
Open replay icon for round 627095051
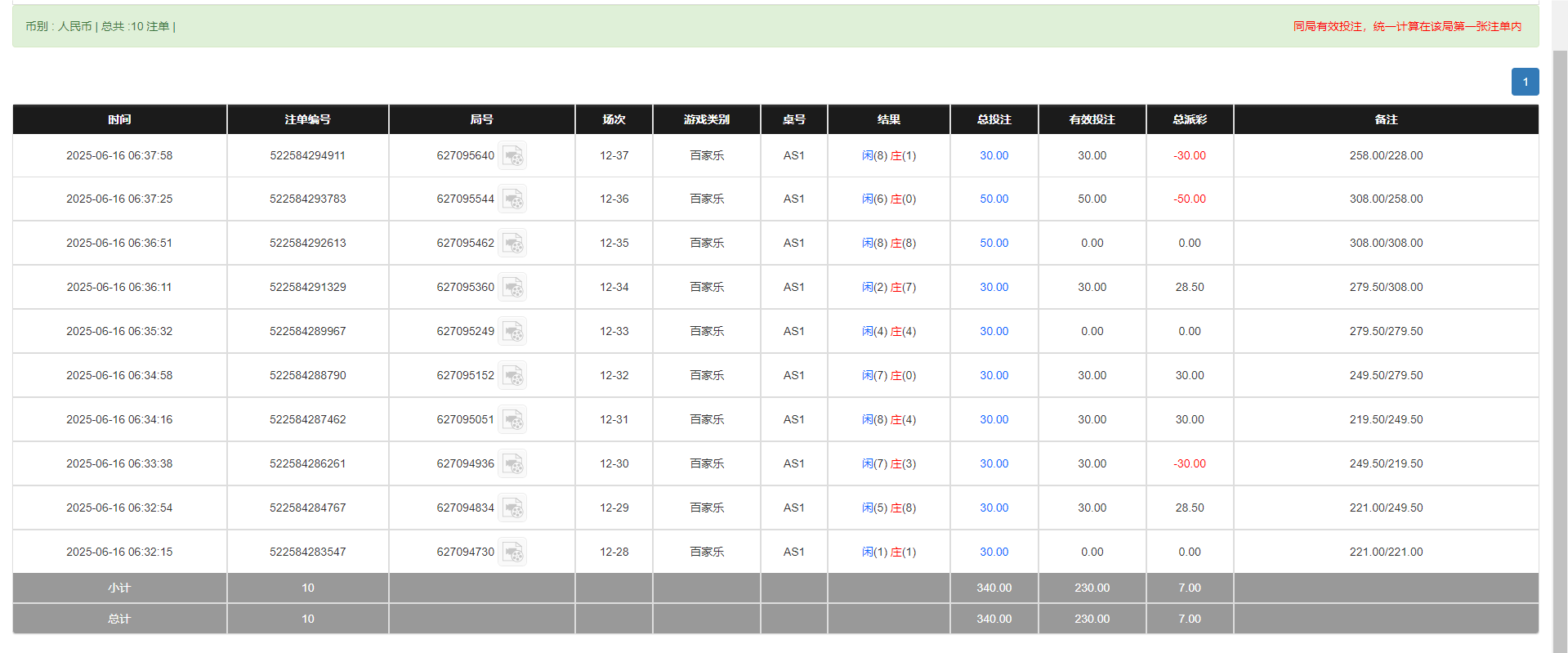pyautogui.click(x=512, y=420)
